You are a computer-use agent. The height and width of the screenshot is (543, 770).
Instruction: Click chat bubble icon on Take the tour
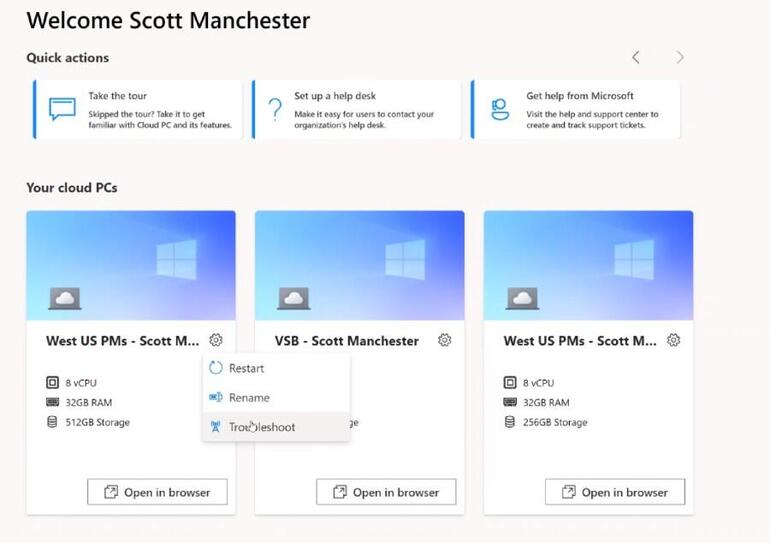(x=62, y=109)
